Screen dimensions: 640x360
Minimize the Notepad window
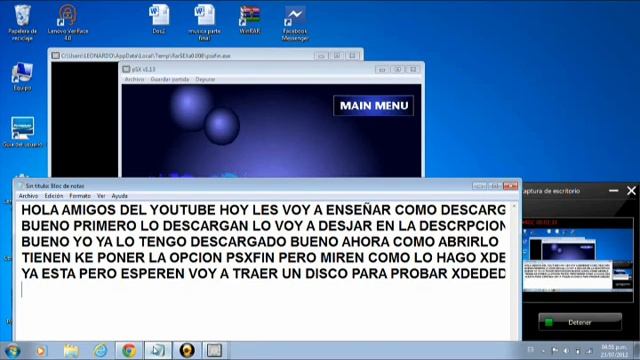pos(479,186)
